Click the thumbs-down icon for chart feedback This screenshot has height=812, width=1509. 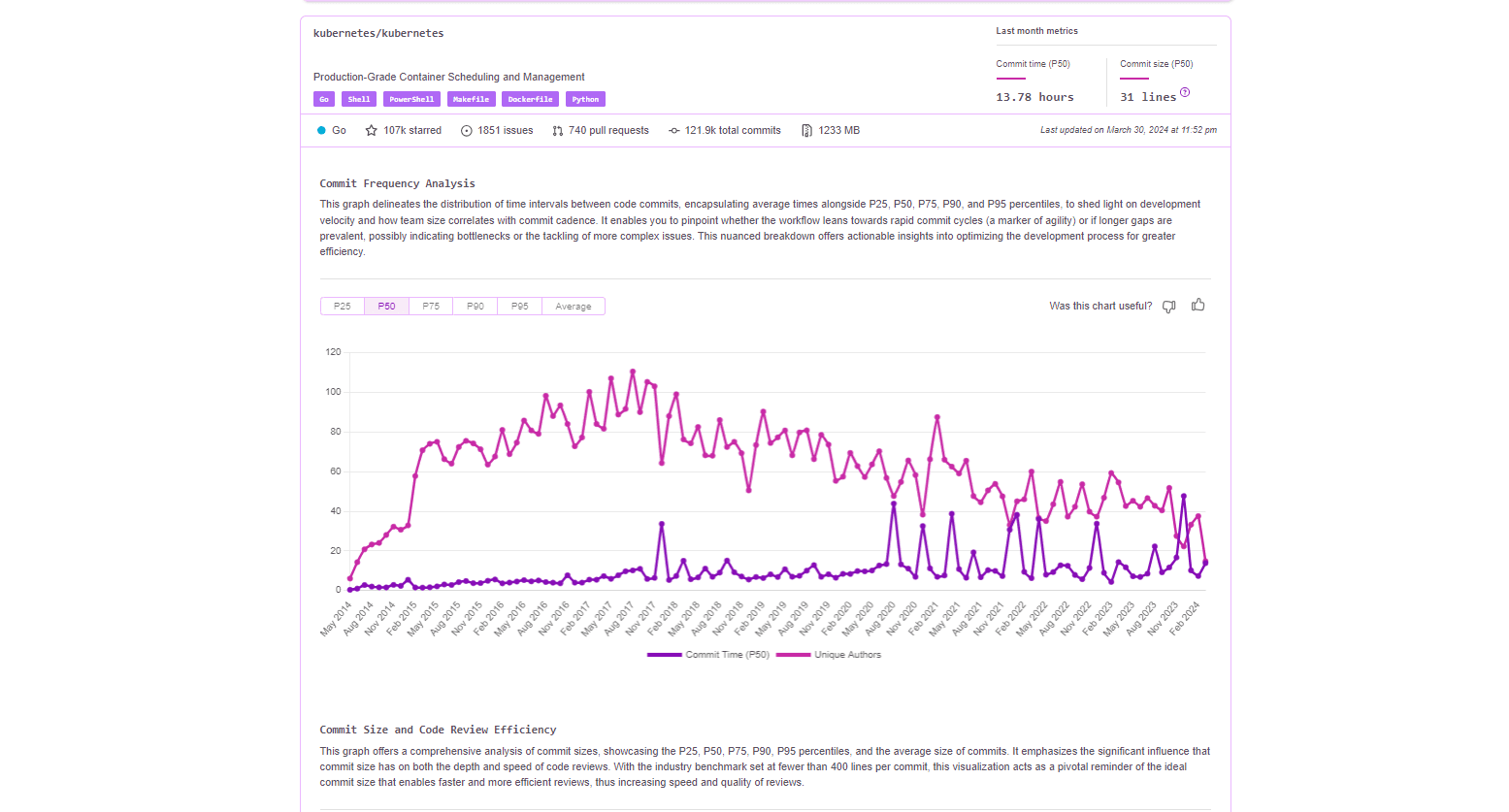[x=1168, y=306]
